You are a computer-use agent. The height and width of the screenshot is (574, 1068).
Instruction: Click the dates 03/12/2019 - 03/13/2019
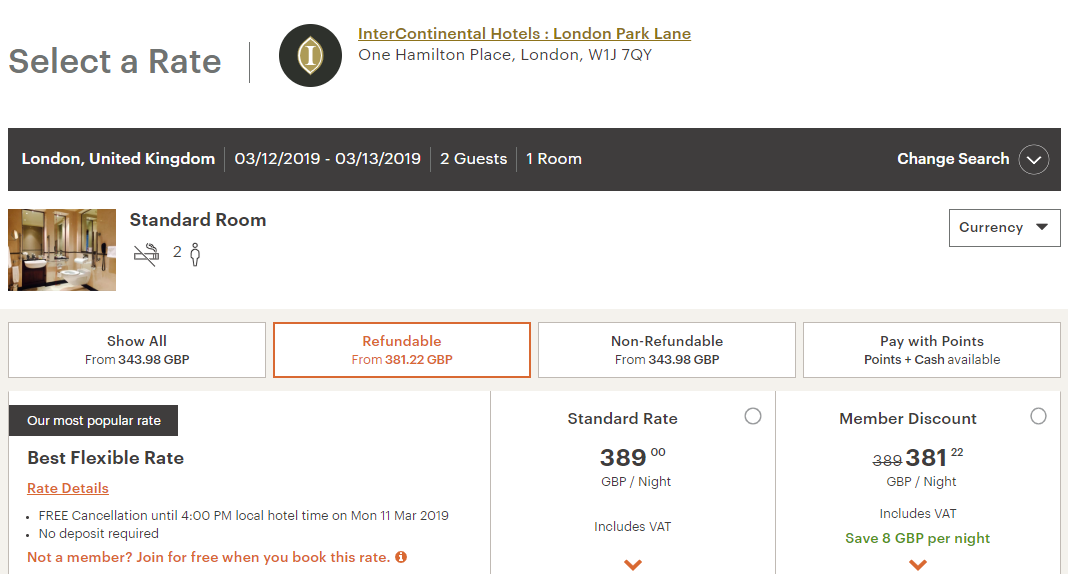click(x=328, y=159)
